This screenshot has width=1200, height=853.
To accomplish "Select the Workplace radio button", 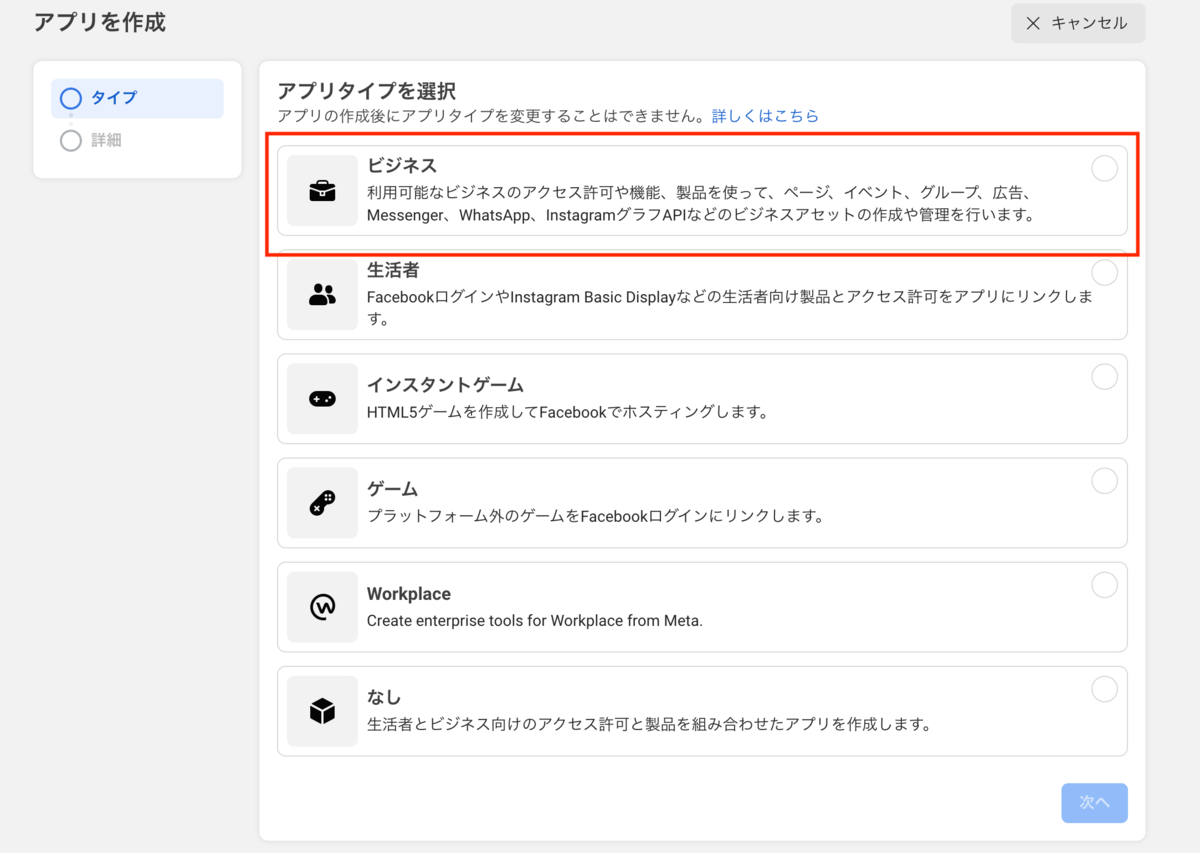I will click(1104, 585).
